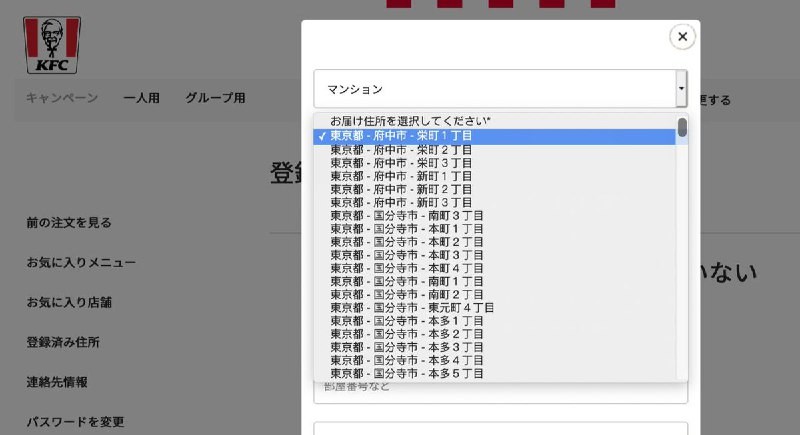Click the dropdown list scrollbar thumb

tap(682, 128)
